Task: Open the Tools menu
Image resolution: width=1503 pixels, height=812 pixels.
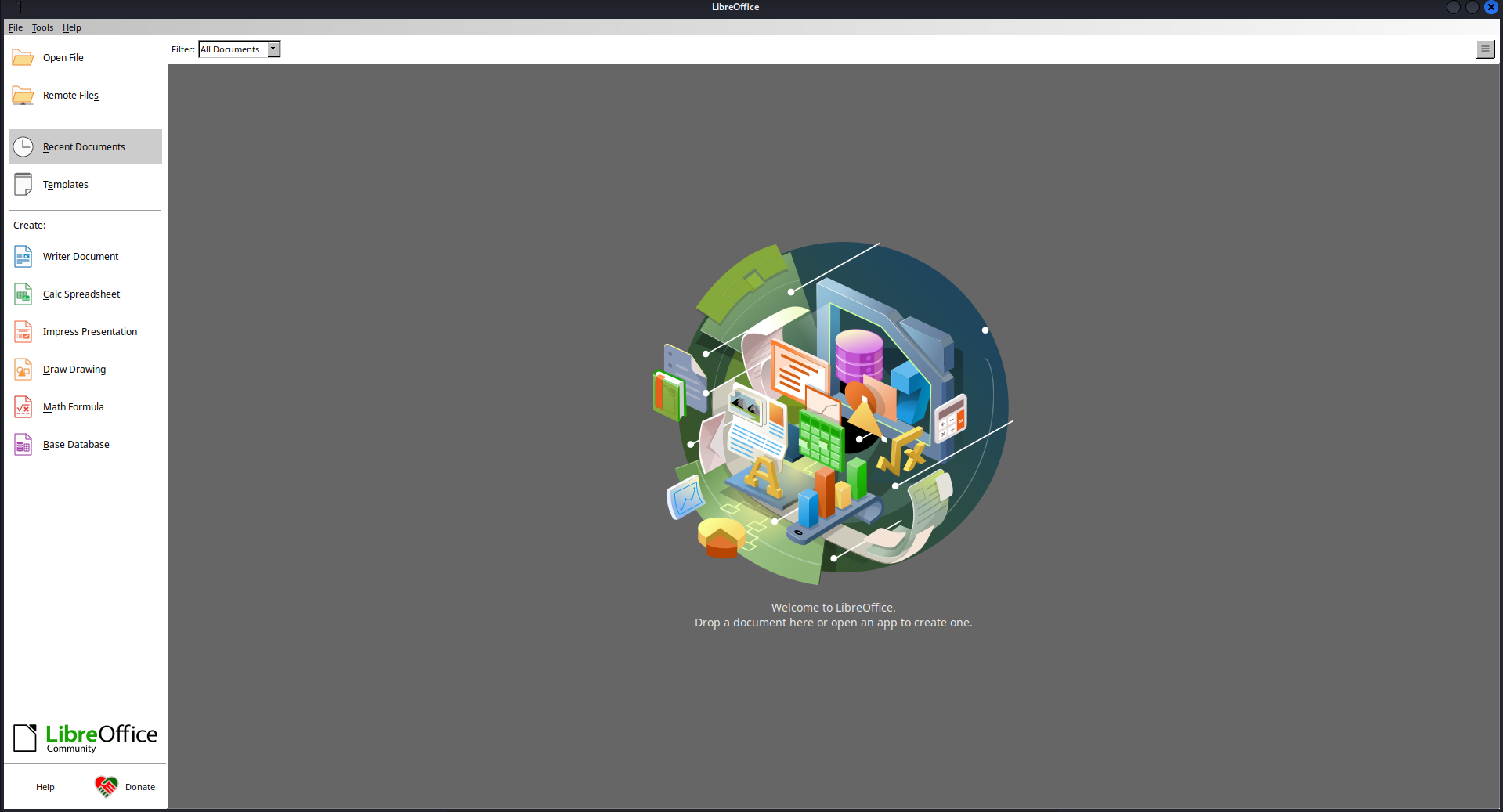Action: pos(42,27)
